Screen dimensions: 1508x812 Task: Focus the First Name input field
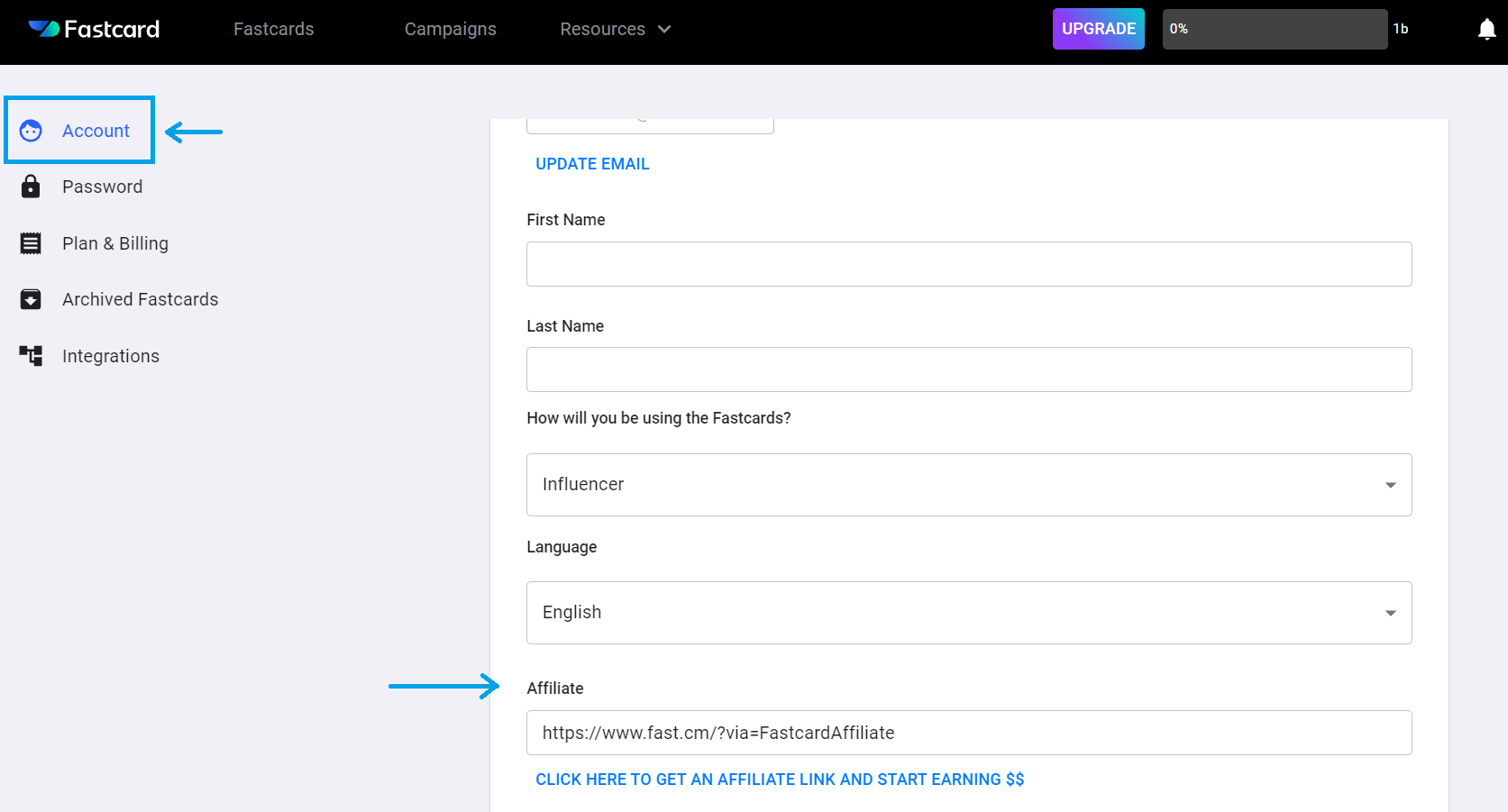pyautogui.click(x=969, y=264)
